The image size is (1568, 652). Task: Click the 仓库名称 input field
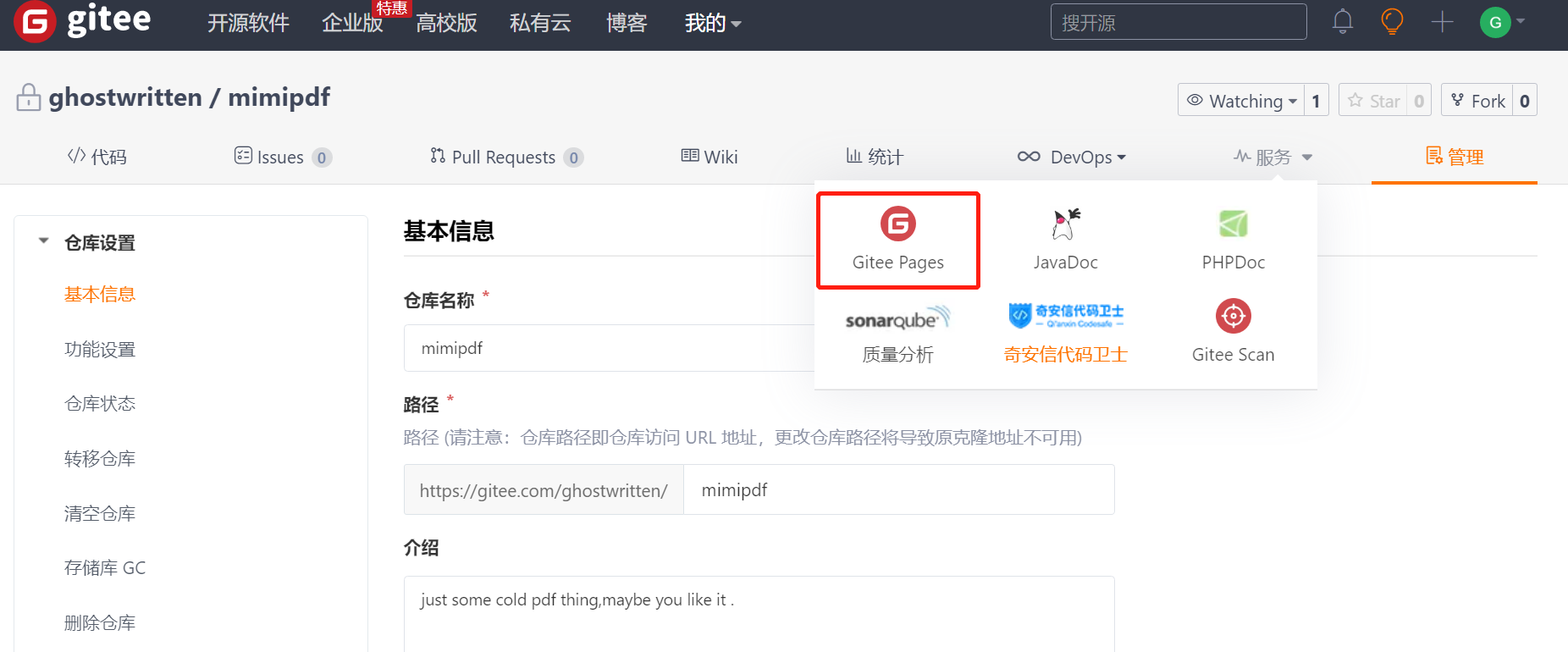pos(610,348)
